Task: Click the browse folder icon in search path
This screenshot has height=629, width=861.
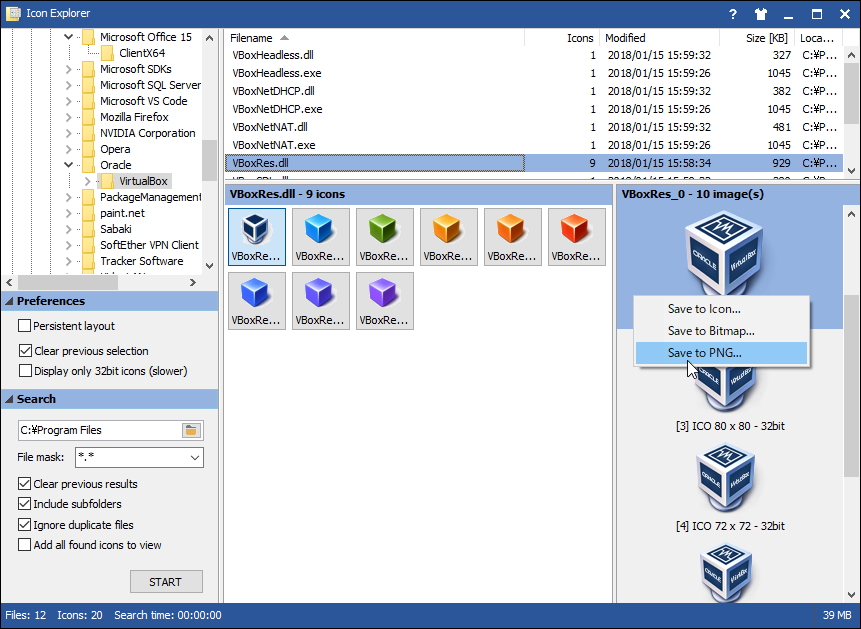Action: tap(191, 430)
